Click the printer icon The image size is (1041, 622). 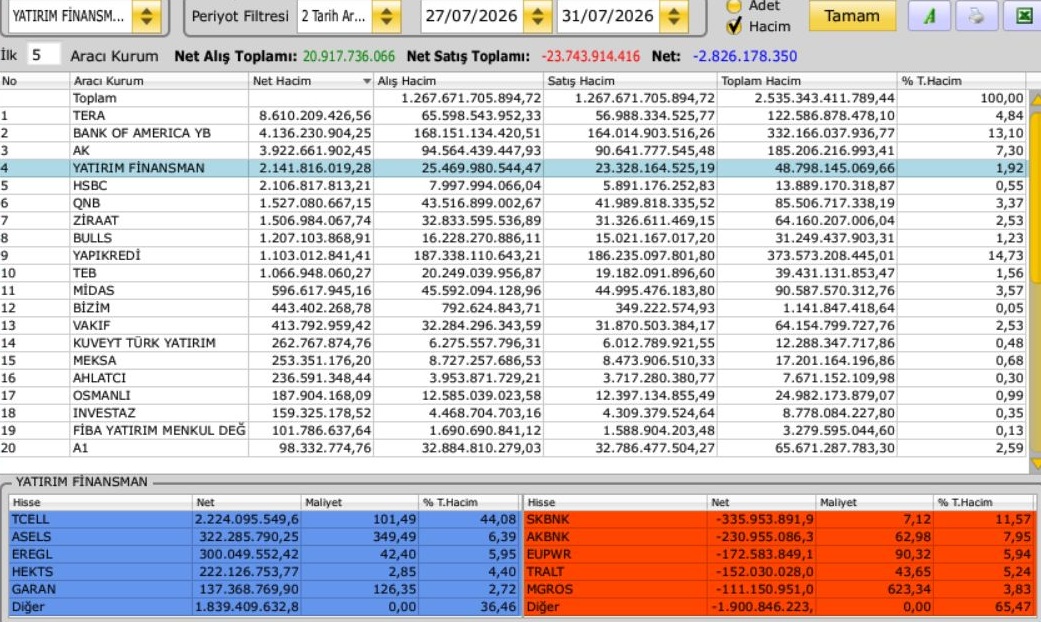click(976, 16)
